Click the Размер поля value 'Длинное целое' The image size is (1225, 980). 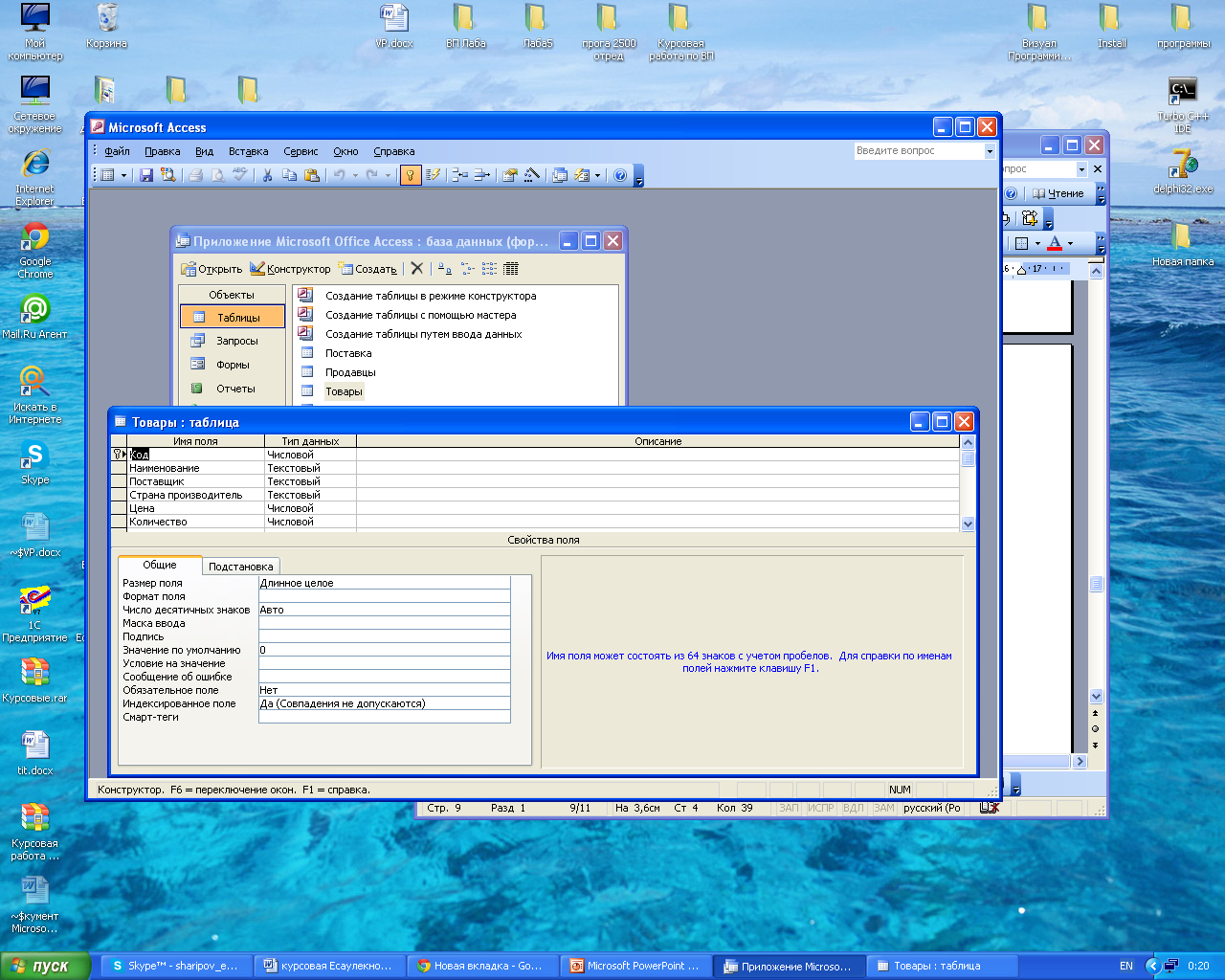point(384,583)
